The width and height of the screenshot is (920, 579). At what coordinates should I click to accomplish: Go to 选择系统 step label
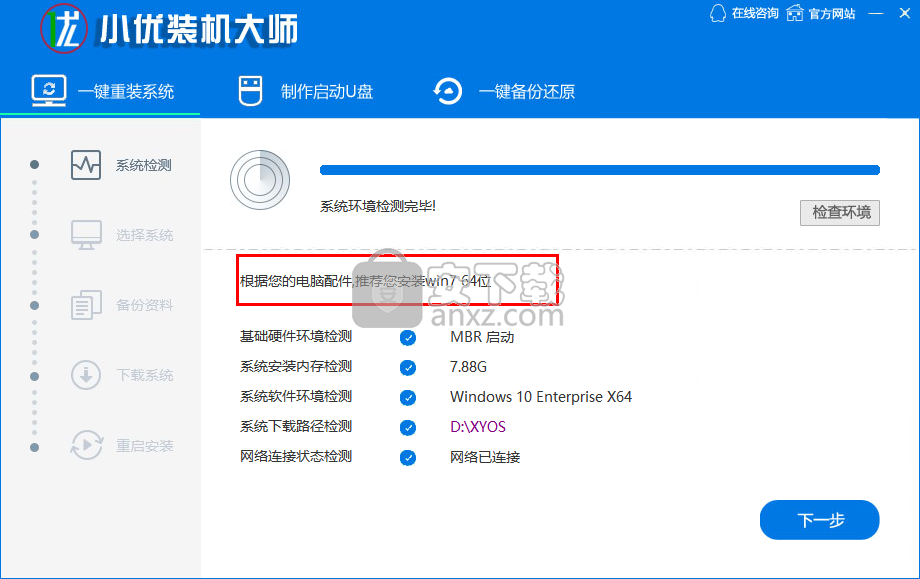144,235
